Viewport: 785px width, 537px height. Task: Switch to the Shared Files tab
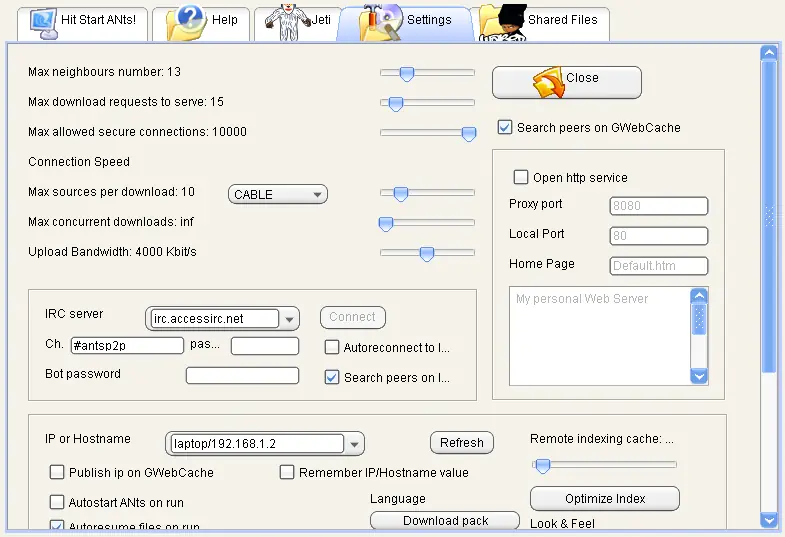click(x=540, y=24)
